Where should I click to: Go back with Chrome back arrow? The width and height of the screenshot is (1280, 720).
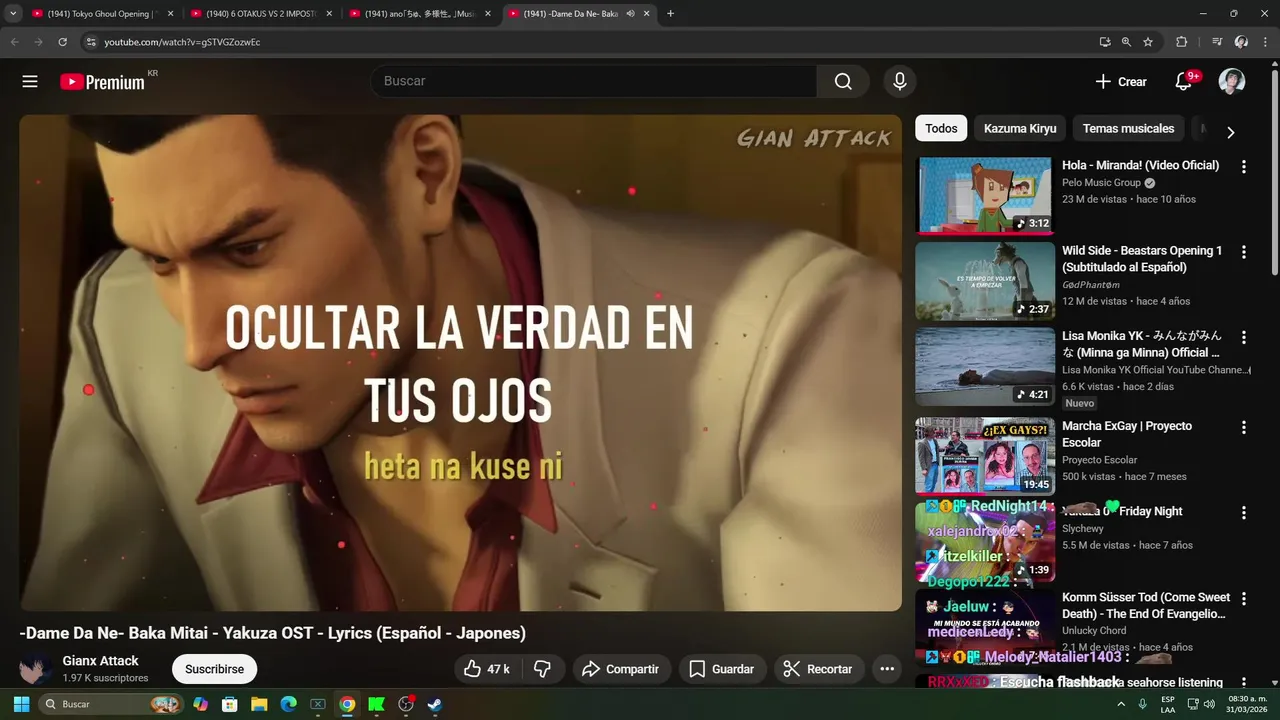[14, 42]
